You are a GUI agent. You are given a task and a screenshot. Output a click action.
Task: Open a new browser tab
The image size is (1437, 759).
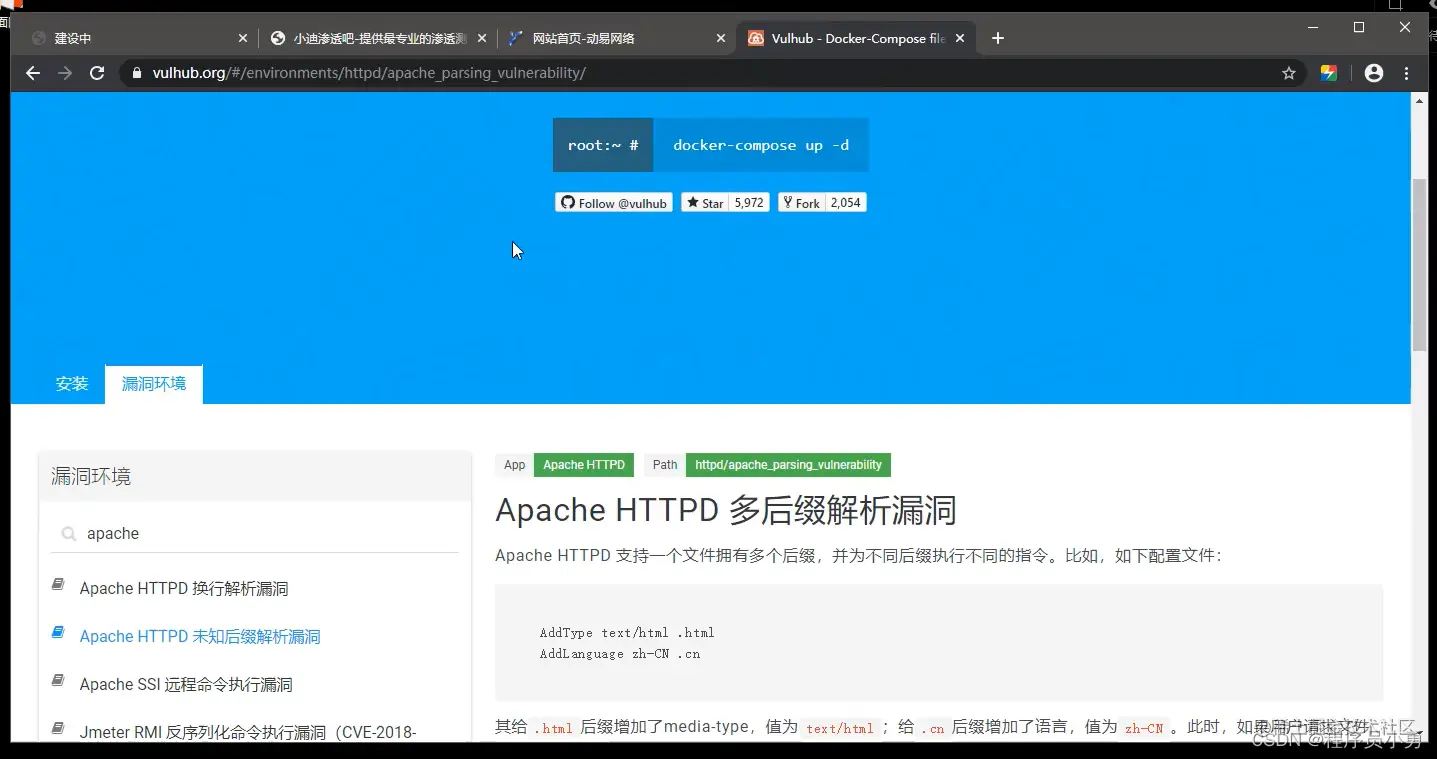point(998,38)
